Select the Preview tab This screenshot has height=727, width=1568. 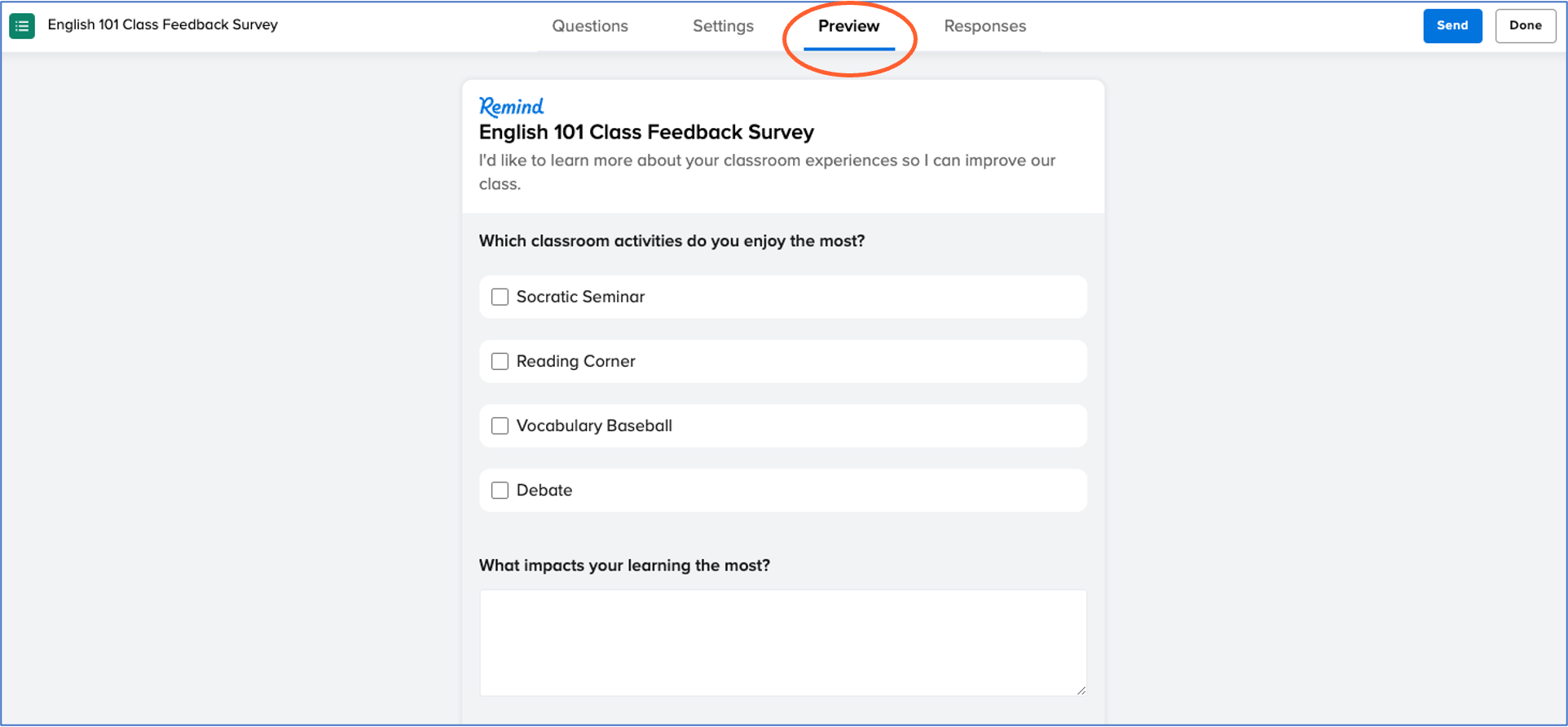coord(848,26)
